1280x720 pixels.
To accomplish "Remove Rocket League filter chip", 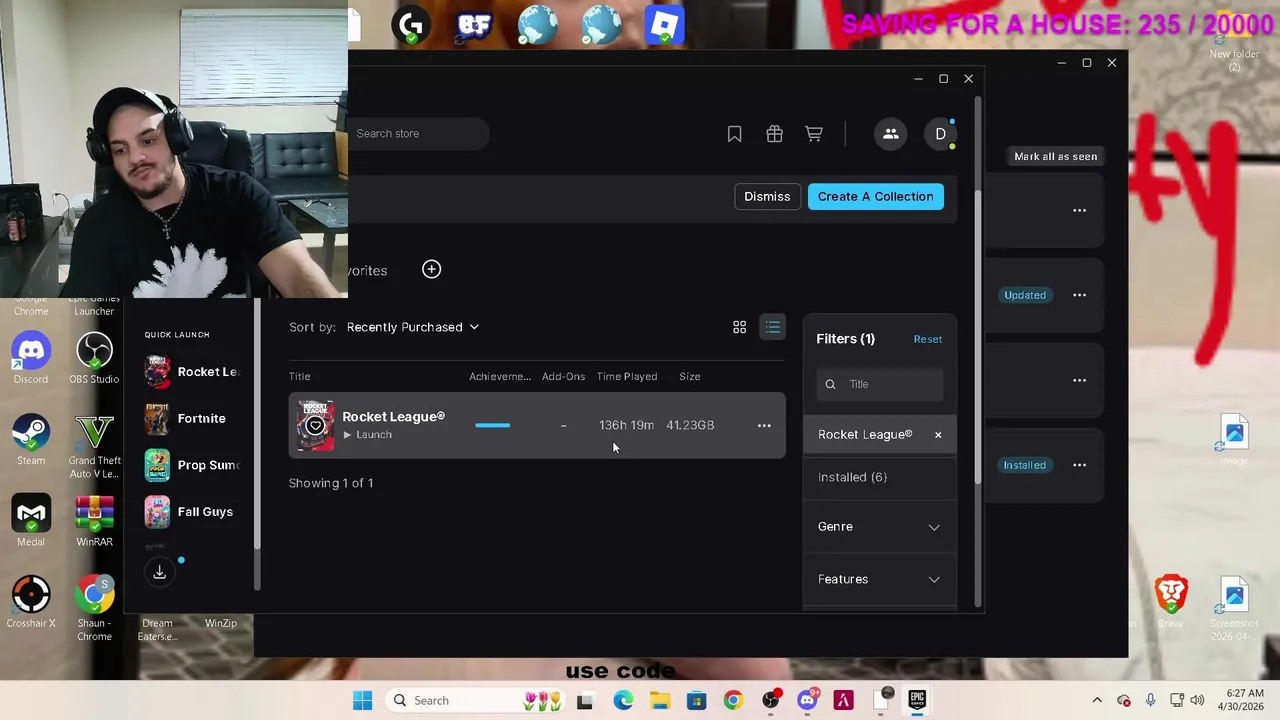I will (938, 435).
